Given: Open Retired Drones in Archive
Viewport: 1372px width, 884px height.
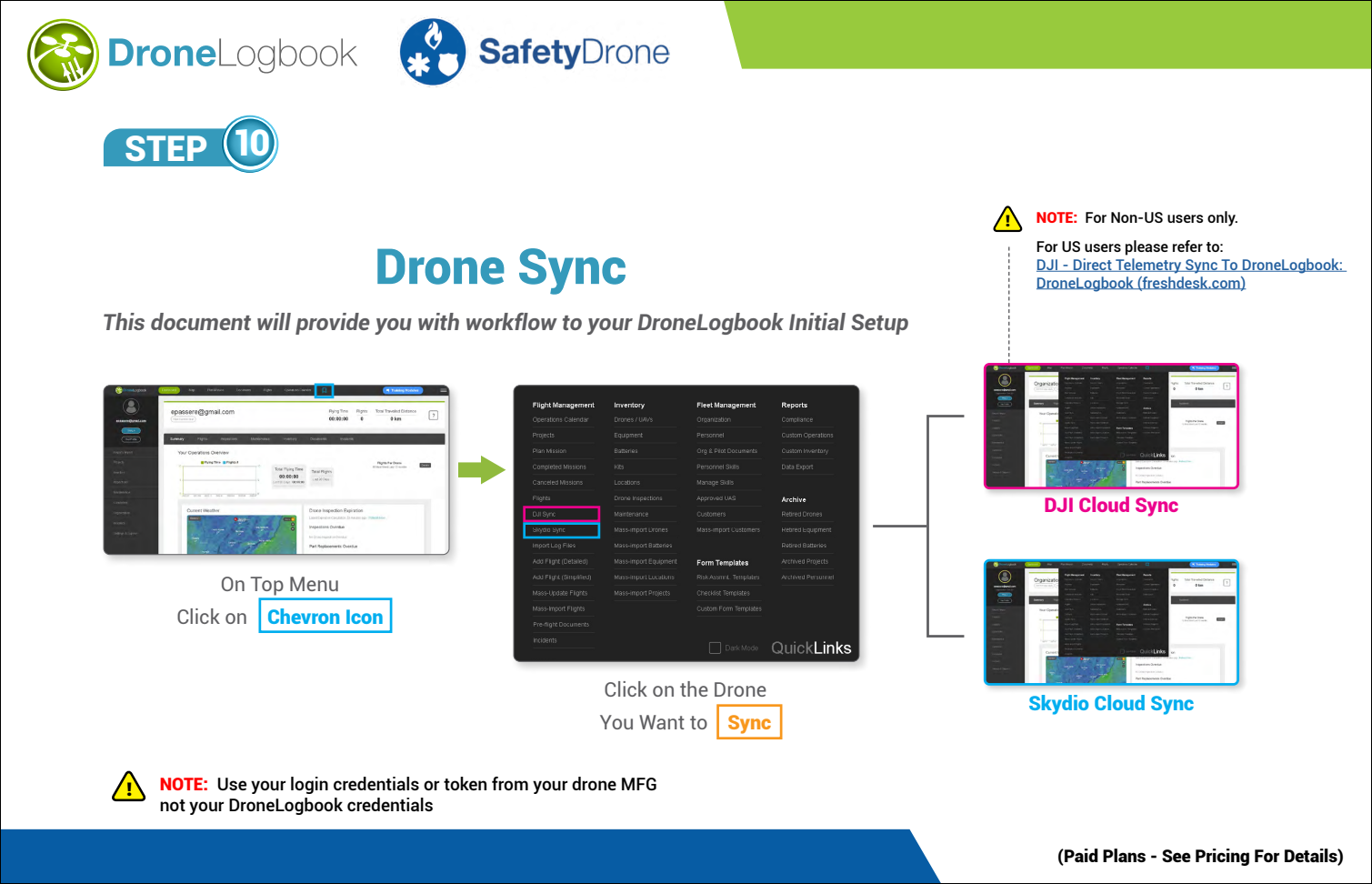Looking at the screenshot, I should 802,514.
